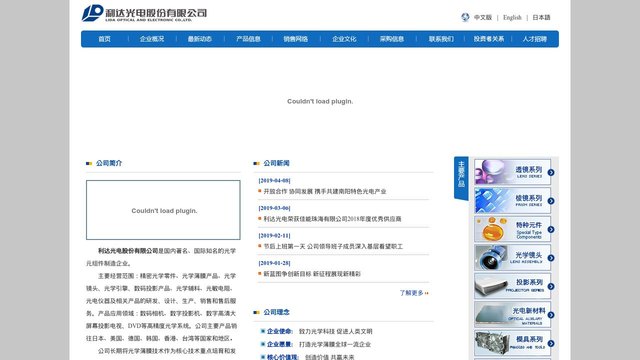Open the 模具系列 product thumbnail
The width and height of the screenshot is (640, 360).
512,343
